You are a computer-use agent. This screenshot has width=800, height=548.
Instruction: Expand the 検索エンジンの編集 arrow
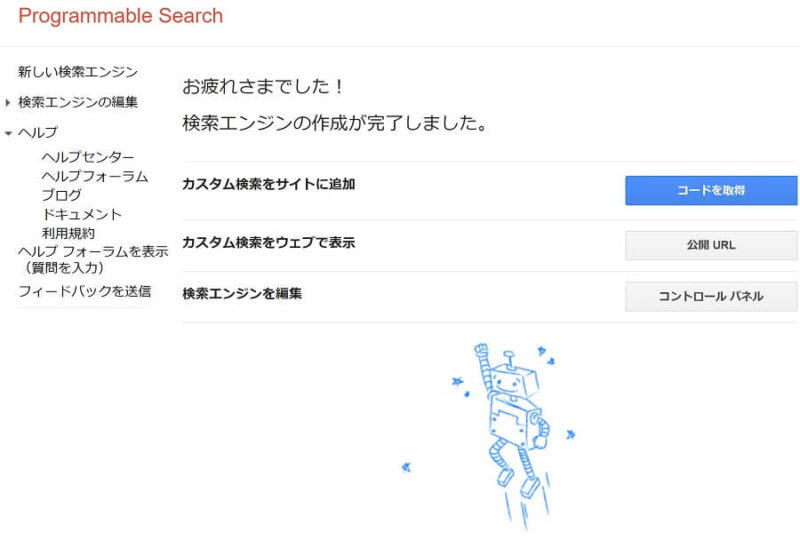pyautogui.click(x=8, y=103)
